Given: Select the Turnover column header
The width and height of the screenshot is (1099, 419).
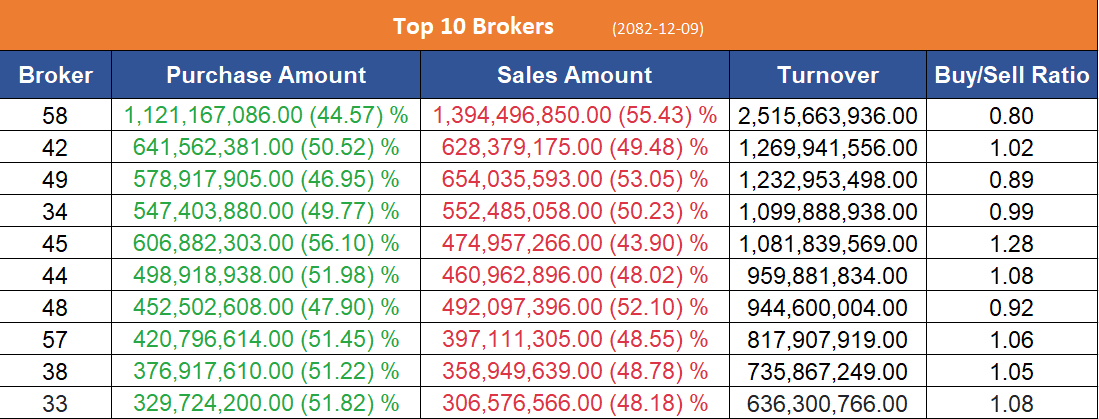Looking at the screenshot, I should click(x=827, y=75).
